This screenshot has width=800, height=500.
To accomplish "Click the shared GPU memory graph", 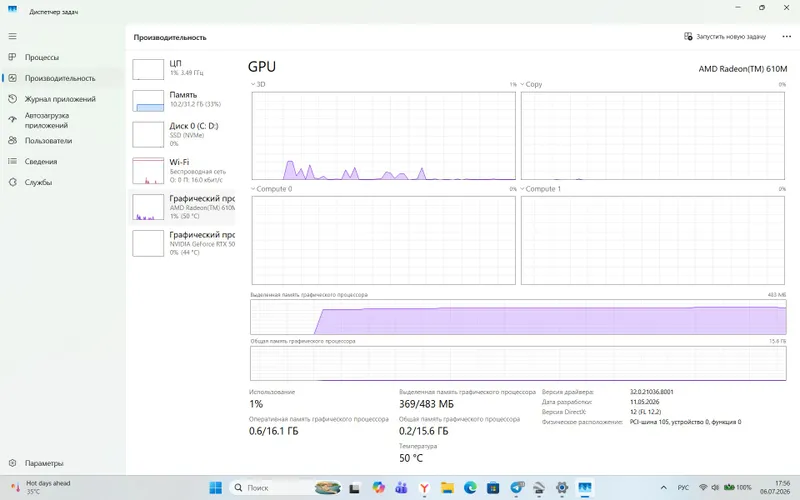I will click(518, 363).
